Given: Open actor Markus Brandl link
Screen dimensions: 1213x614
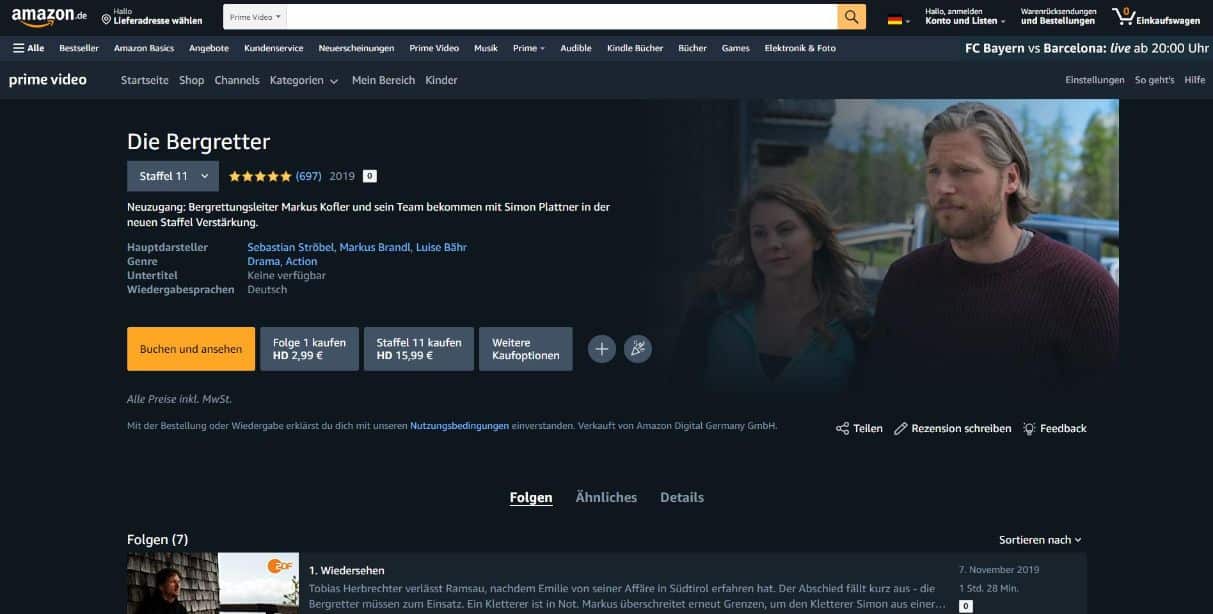Looking at the screenshot, I should [375, 247].
